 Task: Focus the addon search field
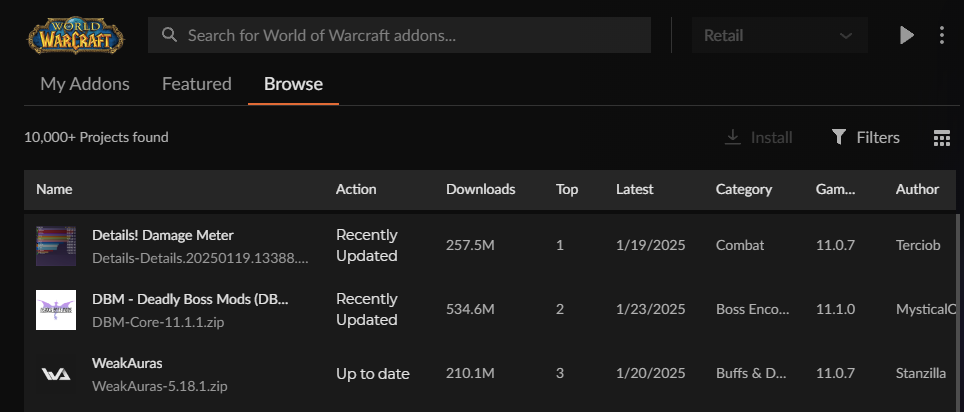[399, 35]
